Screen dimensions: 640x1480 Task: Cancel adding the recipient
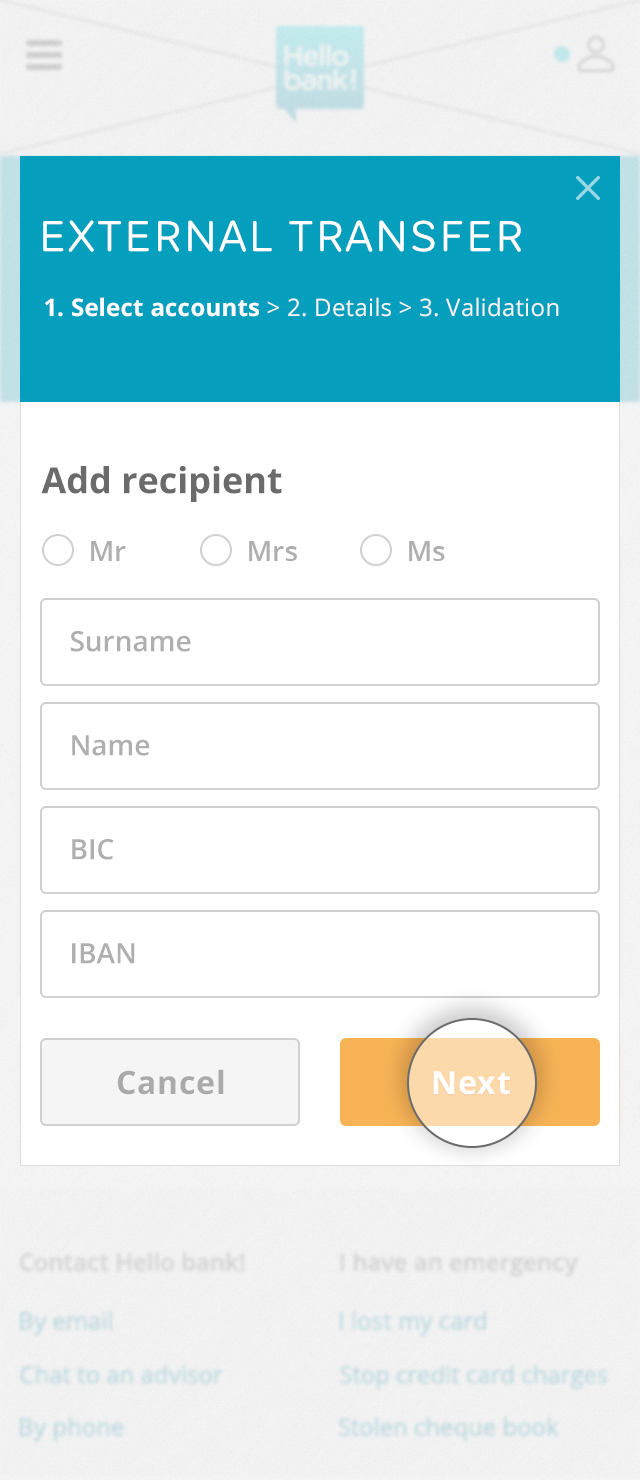coord(170,1082)
